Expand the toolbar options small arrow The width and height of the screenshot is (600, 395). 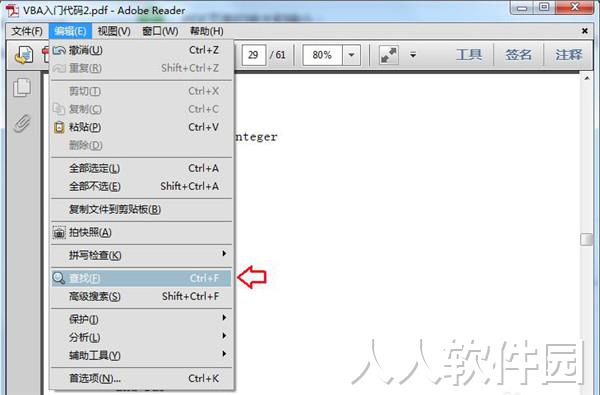coord(413,55)
